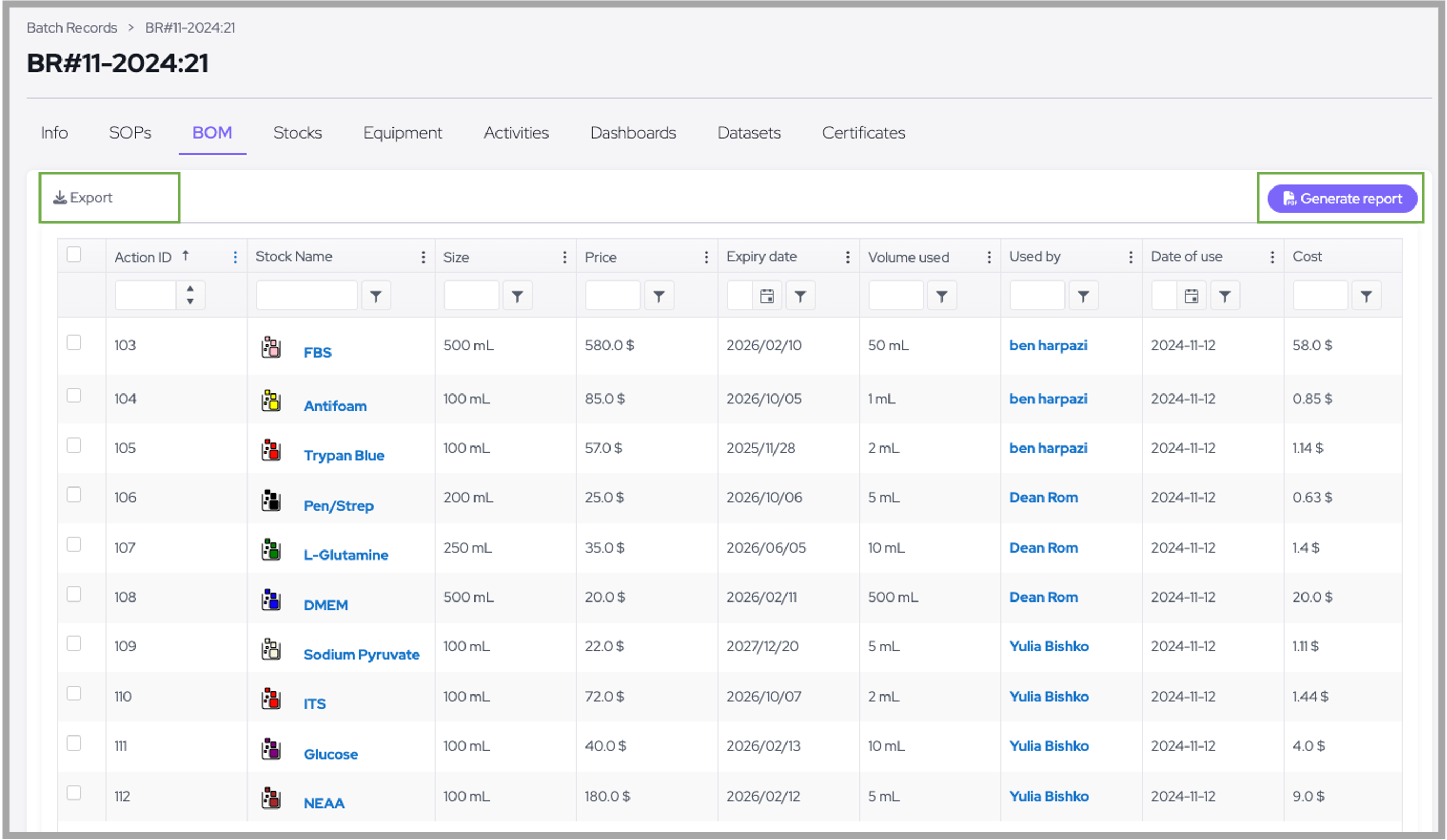The height and width of the screenshot is (840, 1447).
Task: Click the Generate report button
Action: 1342,199
